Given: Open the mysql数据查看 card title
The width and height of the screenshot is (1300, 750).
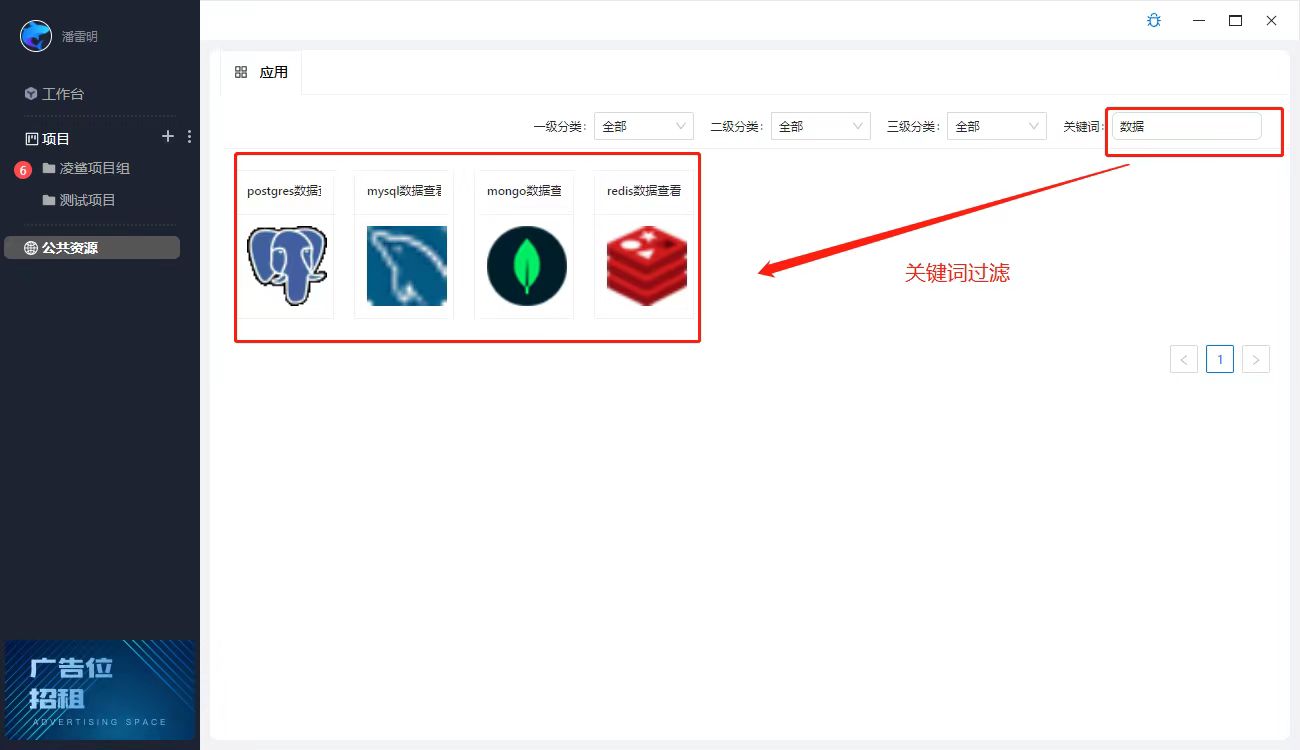Looking at the screenshot, I should click(404, 191).
